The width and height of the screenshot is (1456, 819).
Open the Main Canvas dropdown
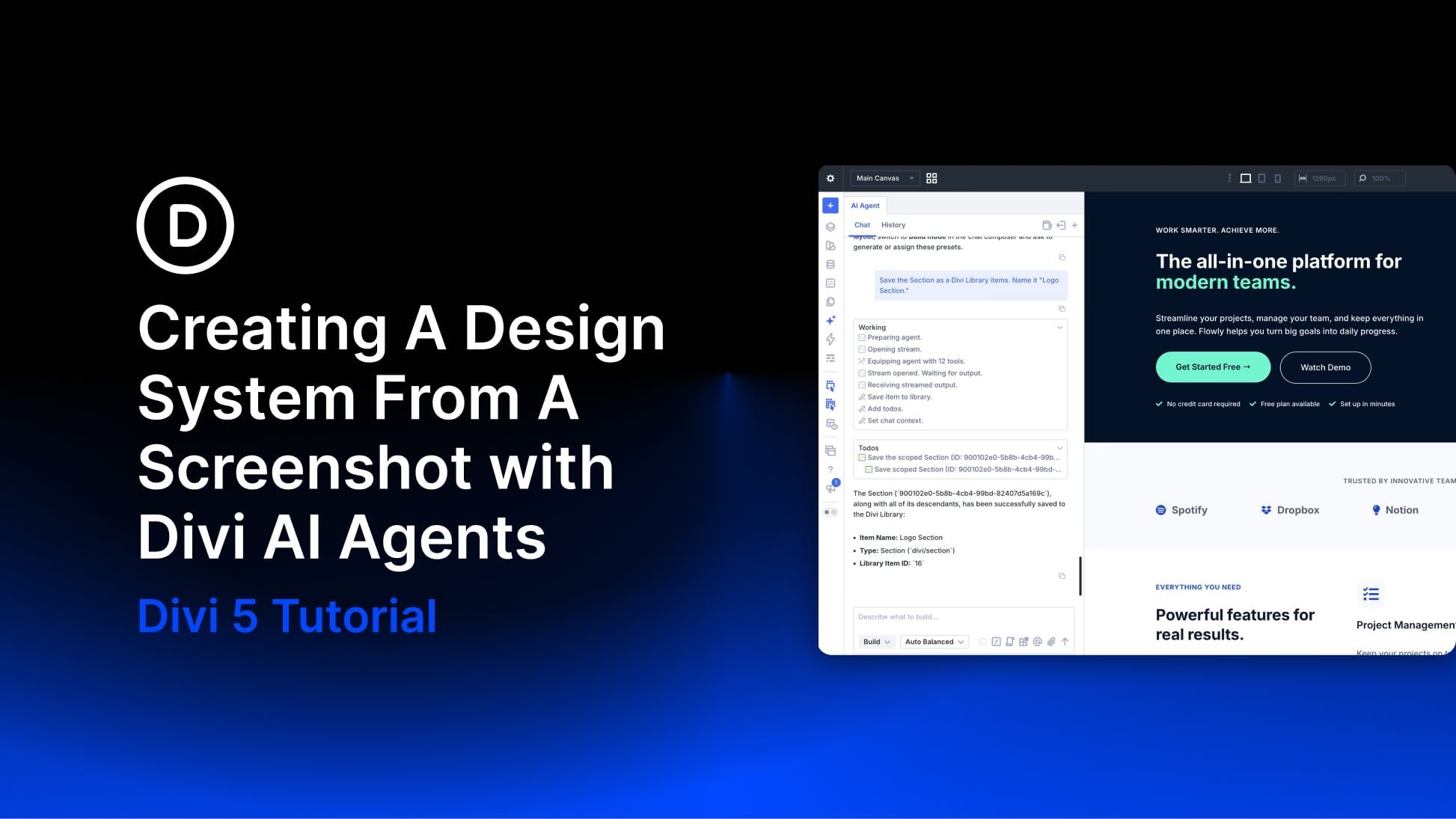coord(884,178)
